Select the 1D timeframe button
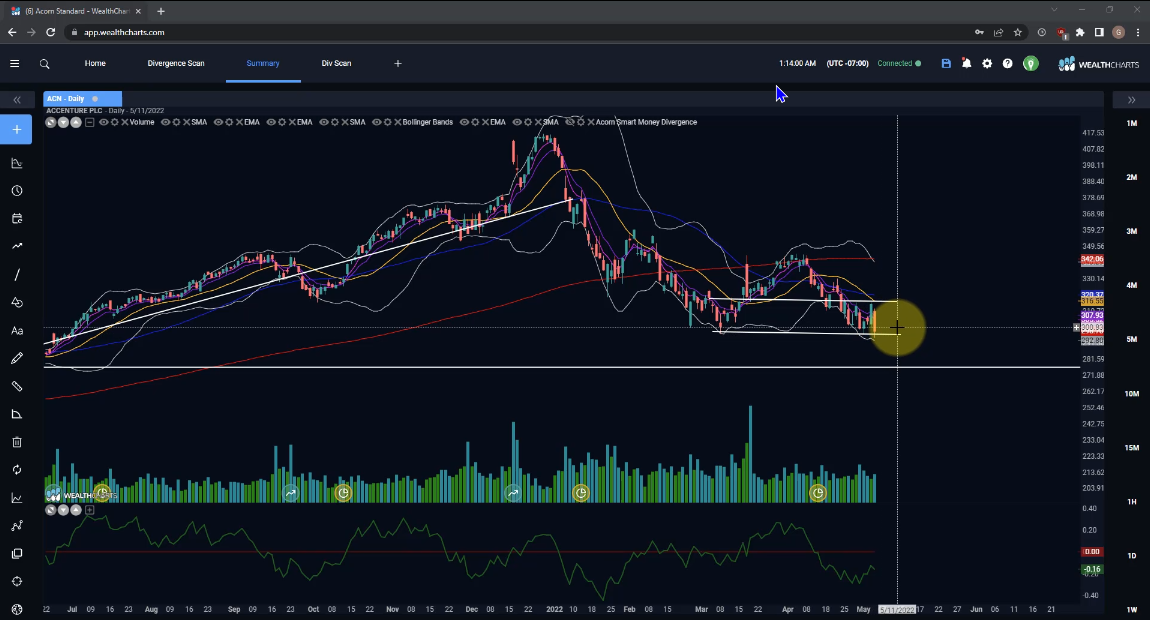Screen dimensions: 1150x620 (1131, 556)
